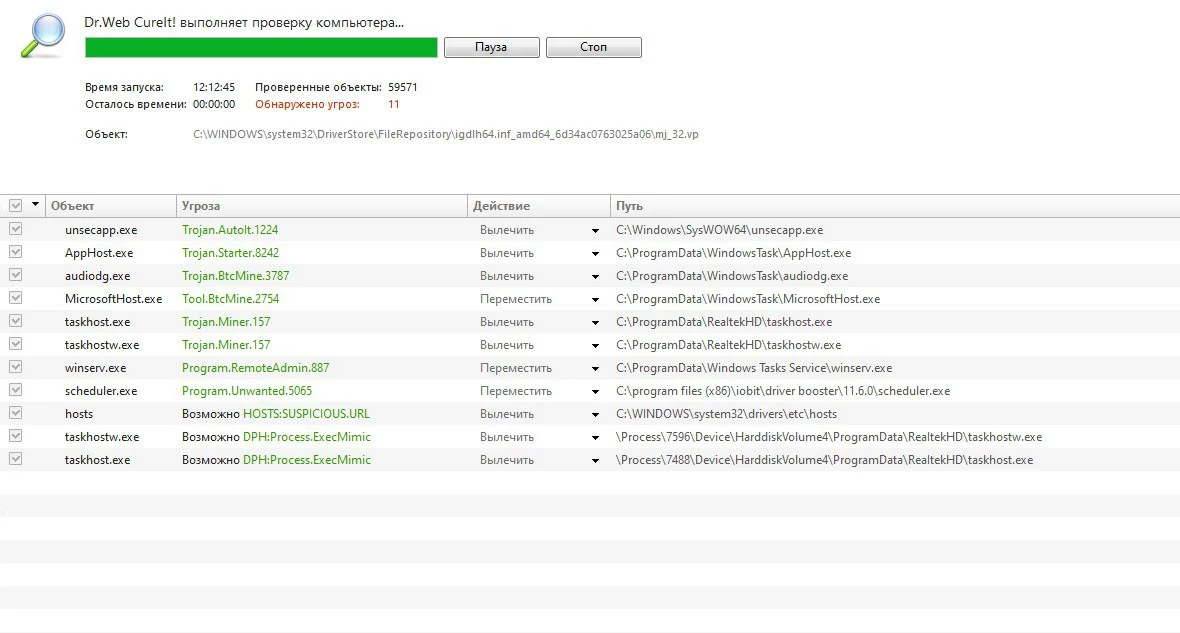Uncheck the hosts file checkbox
This screenshot has height=633, width=1180.
15,413
